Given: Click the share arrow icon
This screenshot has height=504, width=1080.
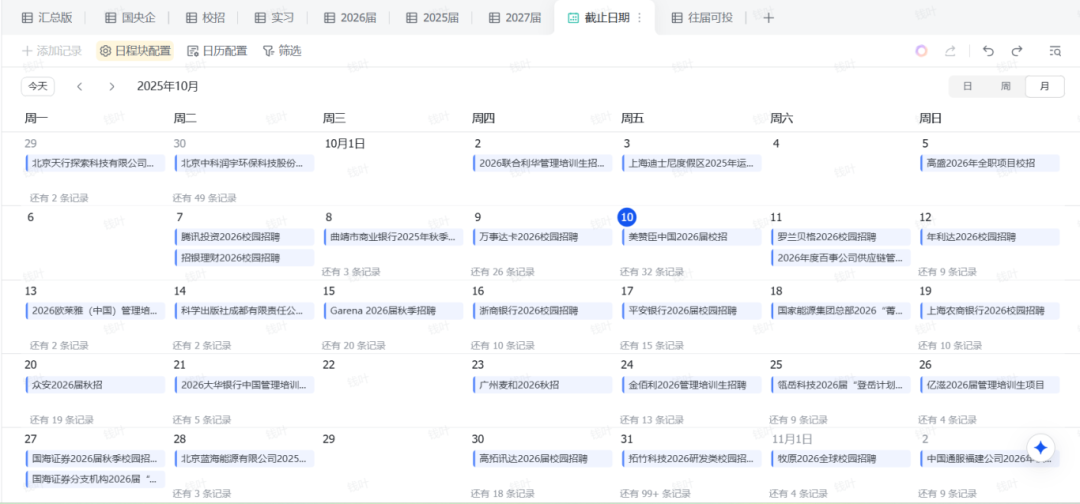Looking at the screenshot, I should coord(950,50).
